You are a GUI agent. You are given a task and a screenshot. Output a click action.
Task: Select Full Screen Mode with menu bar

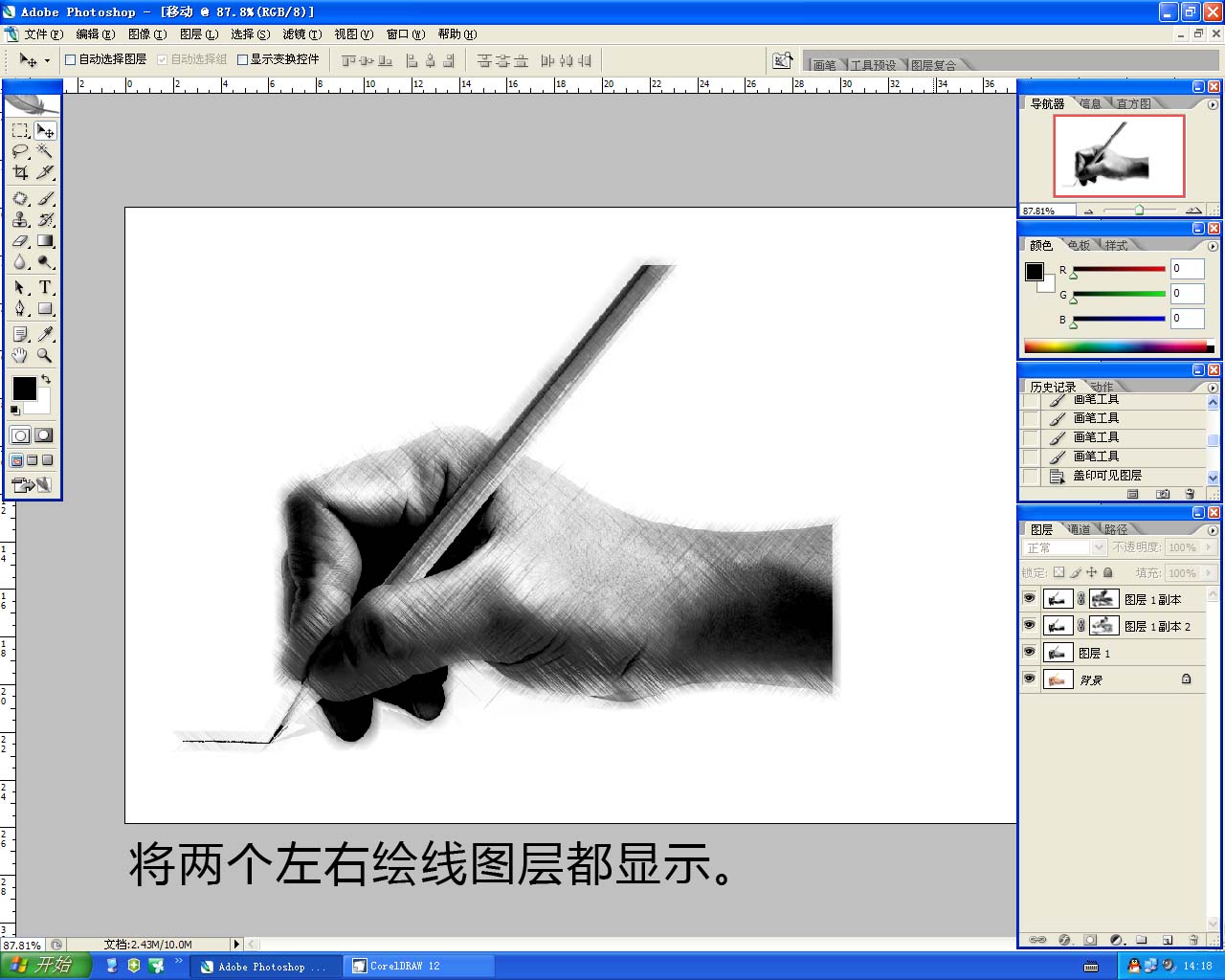[x=33, y=460]
